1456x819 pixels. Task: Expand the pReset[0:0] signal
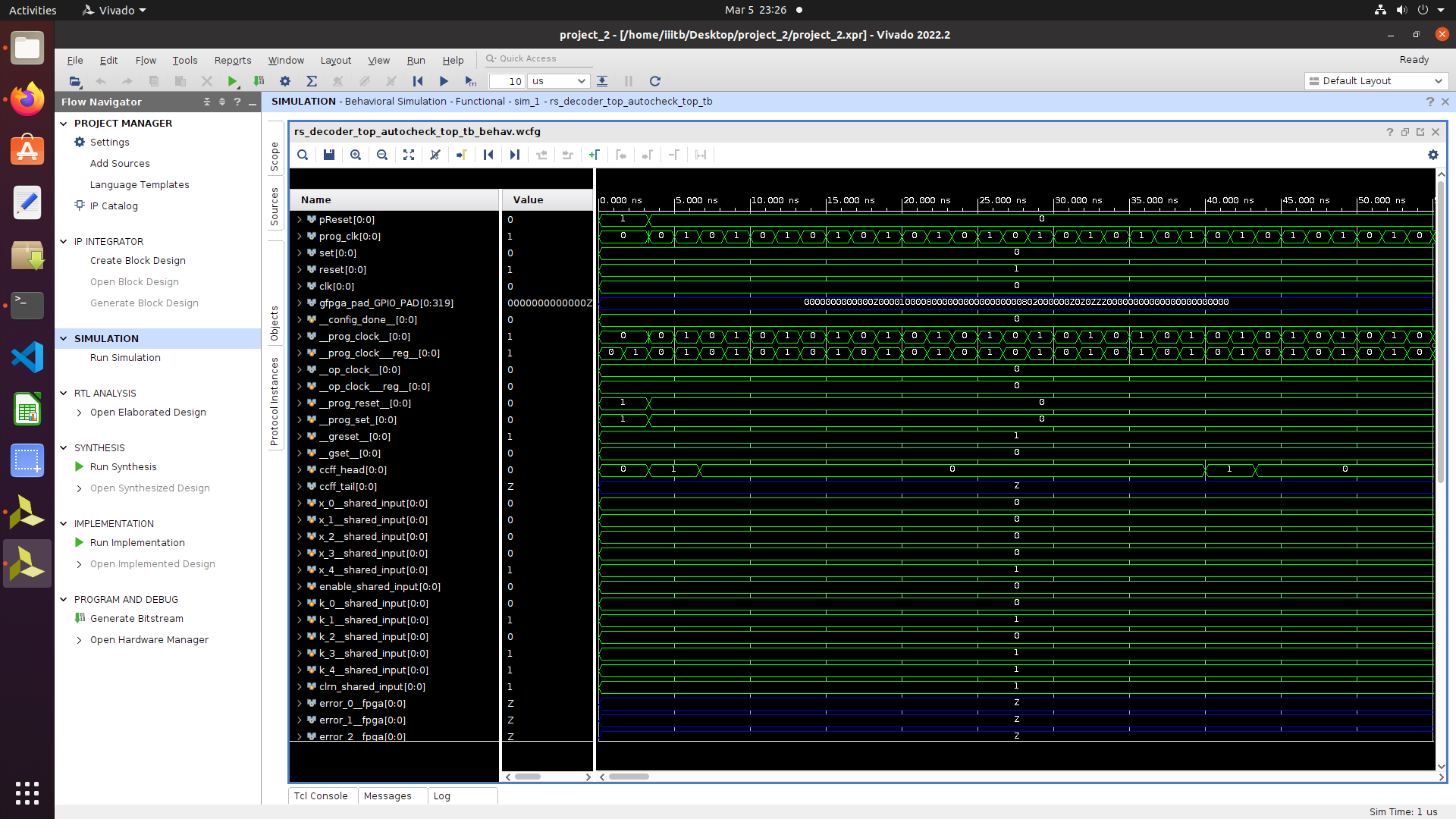pos(299,219)
